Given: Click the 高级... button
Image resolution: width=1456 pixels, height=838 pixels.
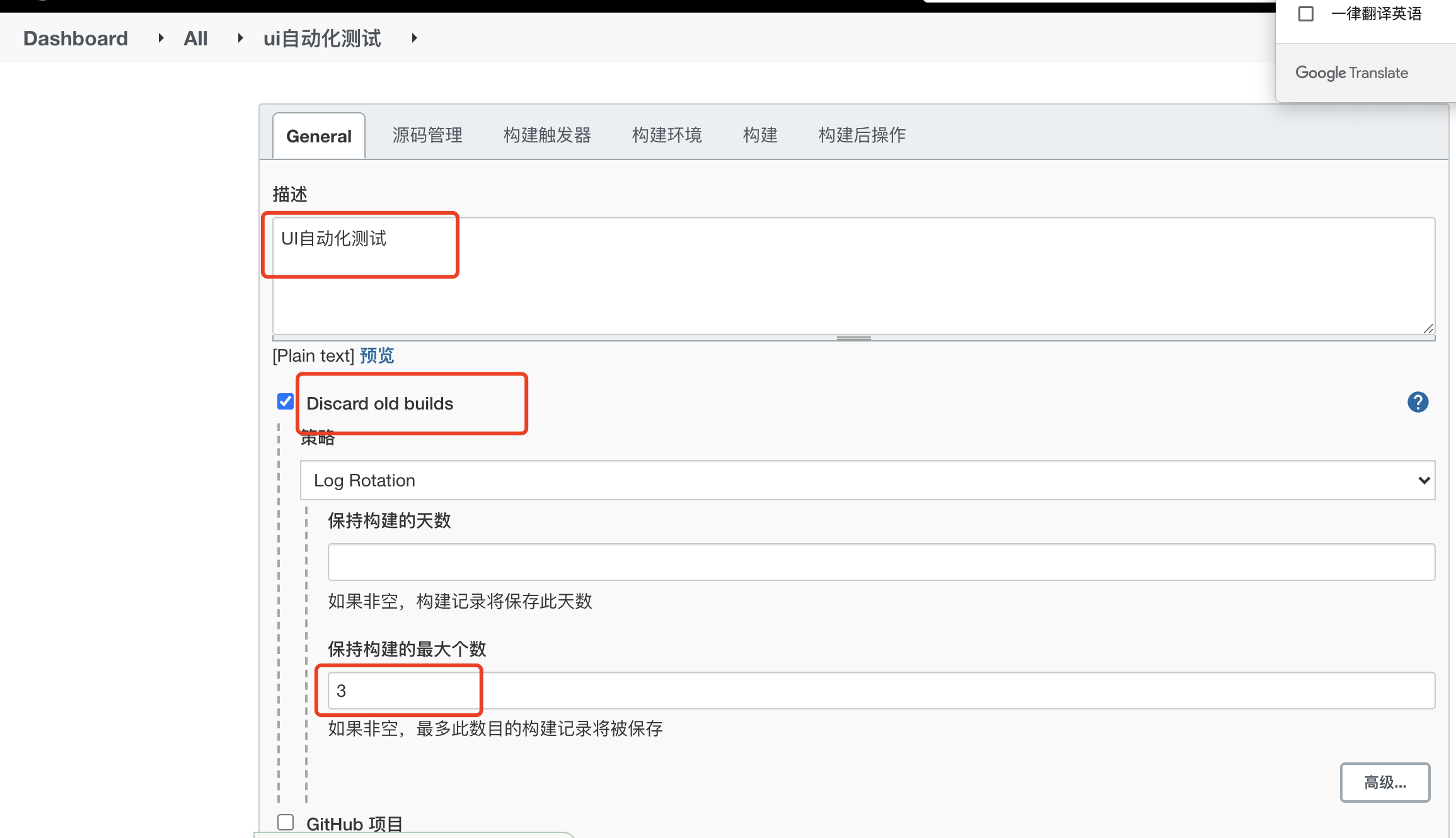Looking at the screenshot, I should tap(1384, 783).
